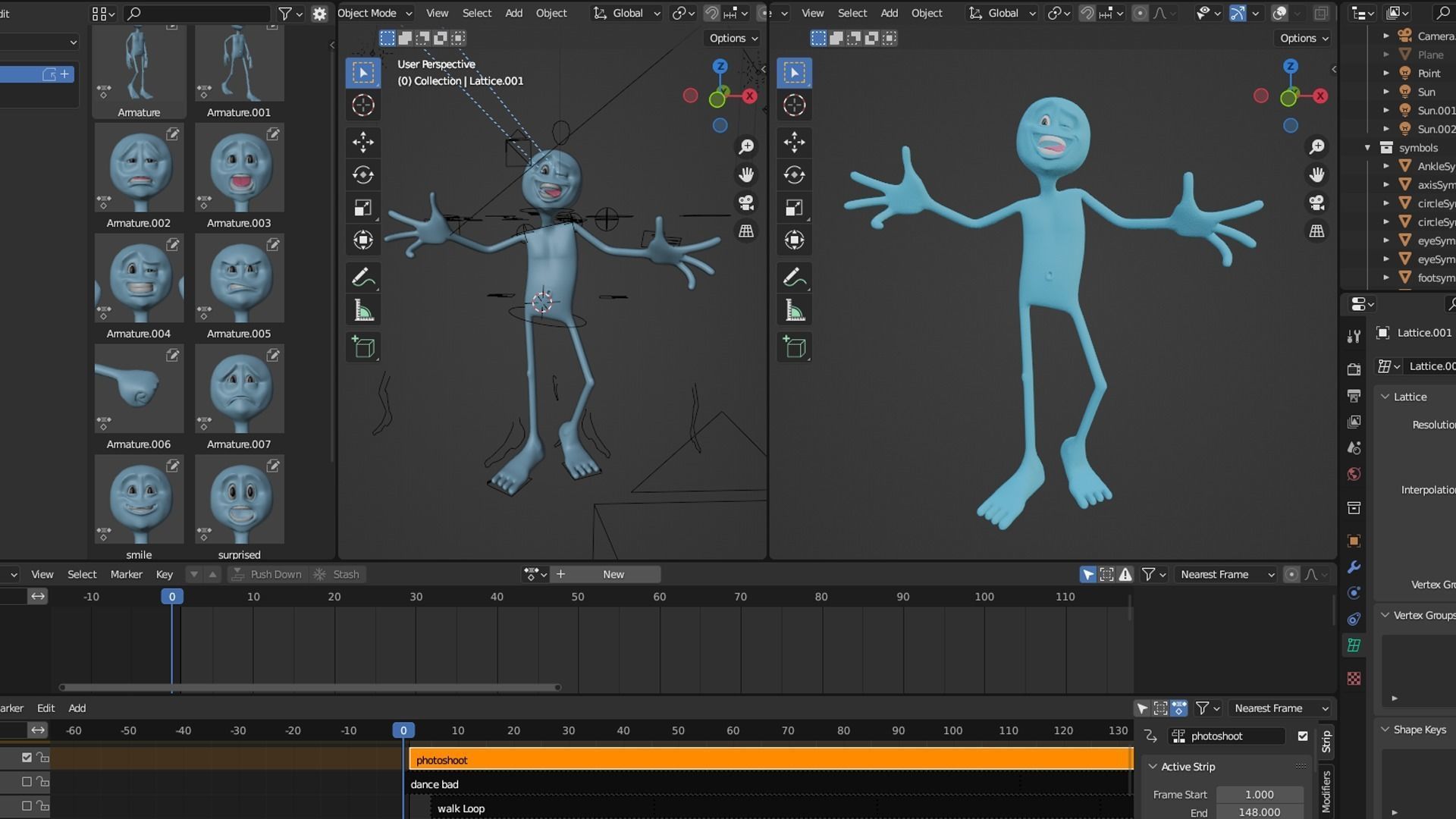
Task: Toggle camera view icon in left viewport
Action: point(746,203)
